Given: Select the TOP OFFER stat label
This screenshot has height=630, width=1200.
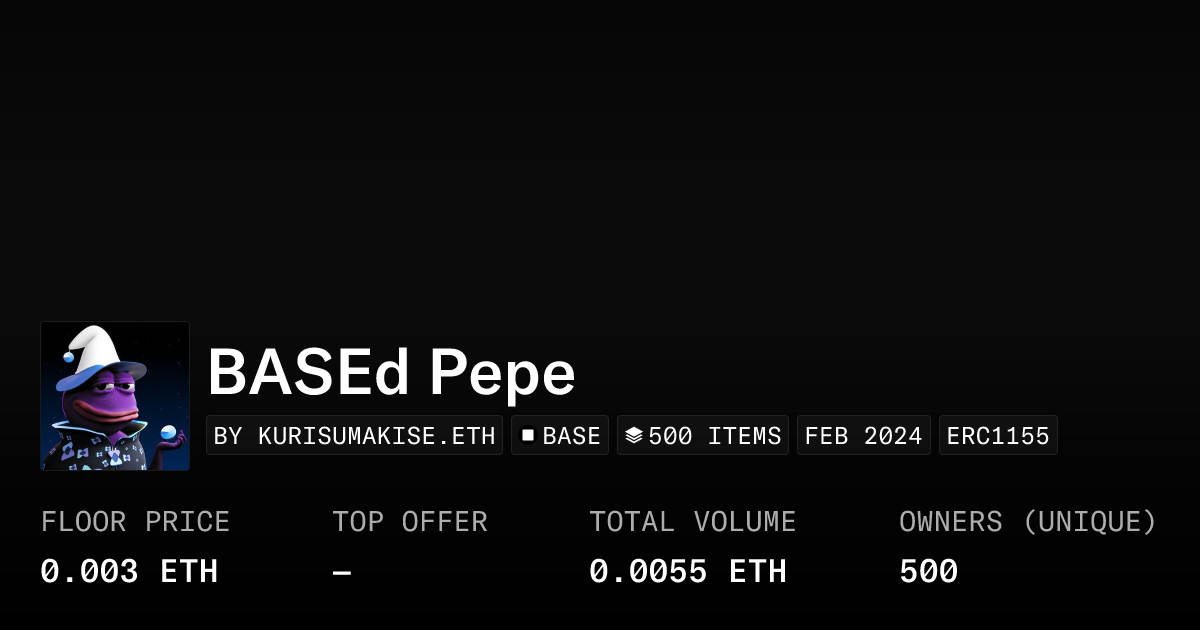Looking at the screenshot, I should coord(410,522).
